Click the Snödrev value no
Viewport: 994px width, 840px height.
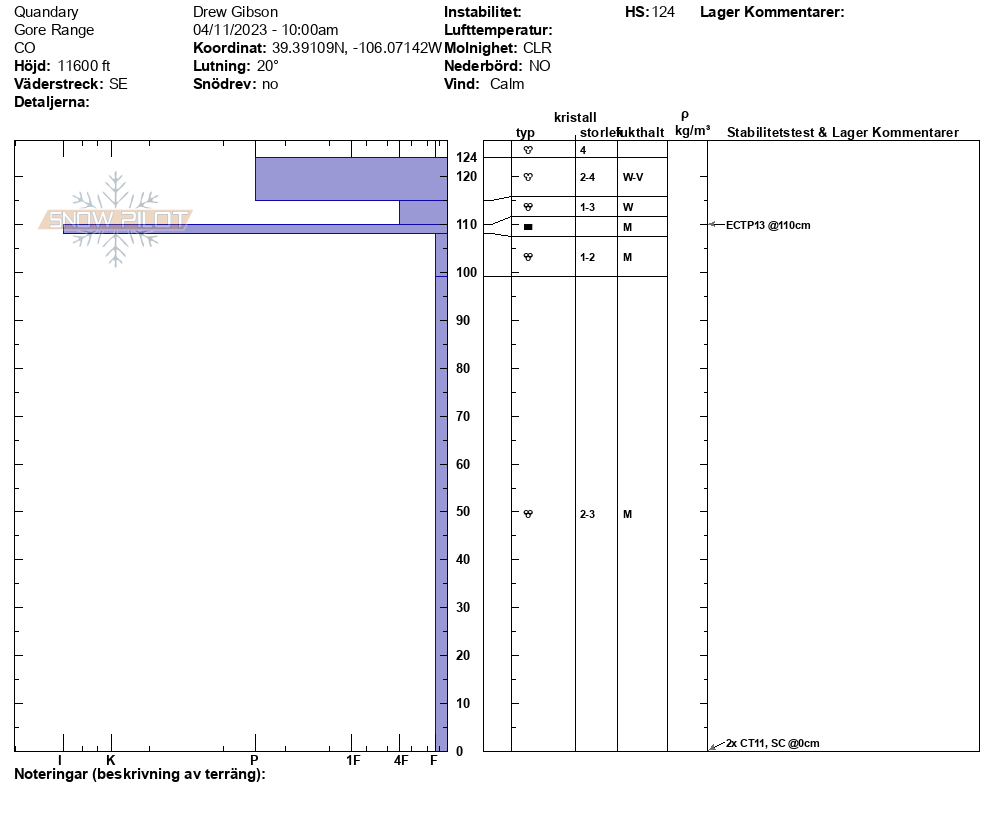pos(270,84)
